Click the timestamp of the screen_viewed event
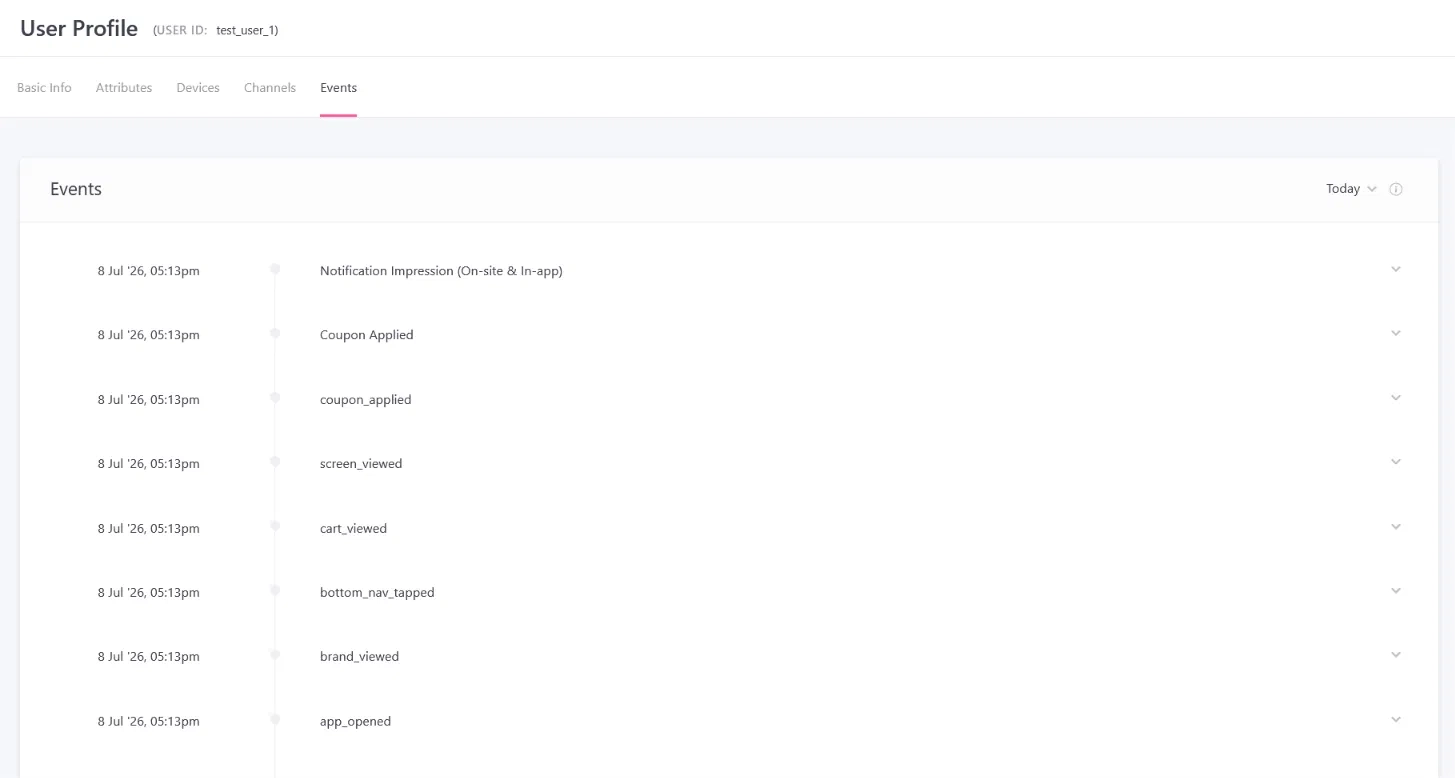This screenshot has height=778, width=1455. pos(148,464)
